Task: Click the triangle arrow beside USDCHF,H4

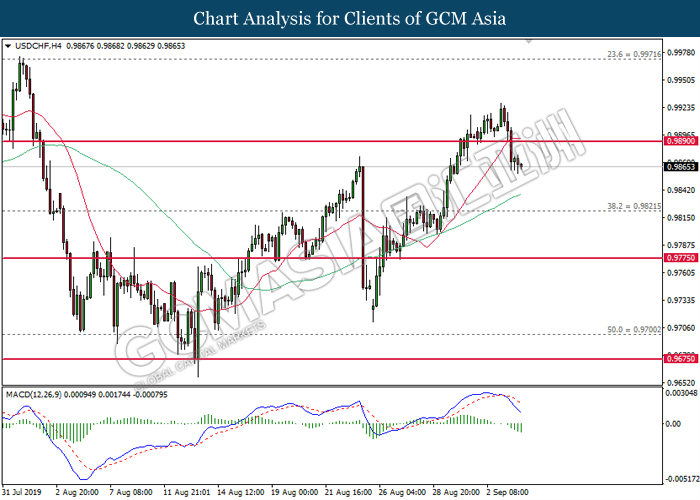Action: coord(8,46)
